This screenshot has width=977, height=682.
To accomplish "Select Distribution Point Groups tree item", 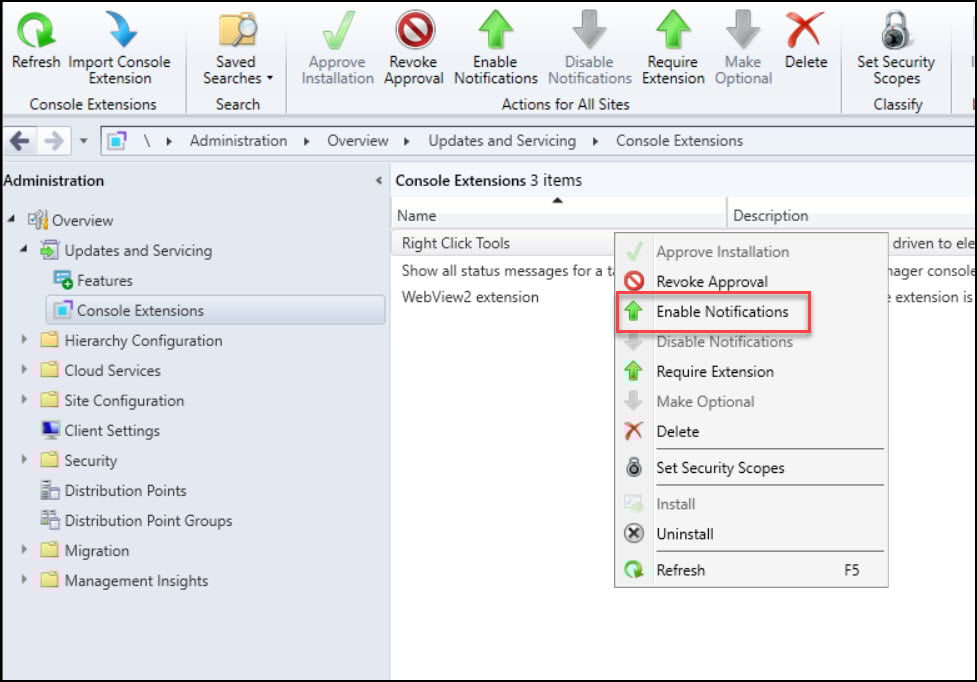I will click(x=148, y=520).
